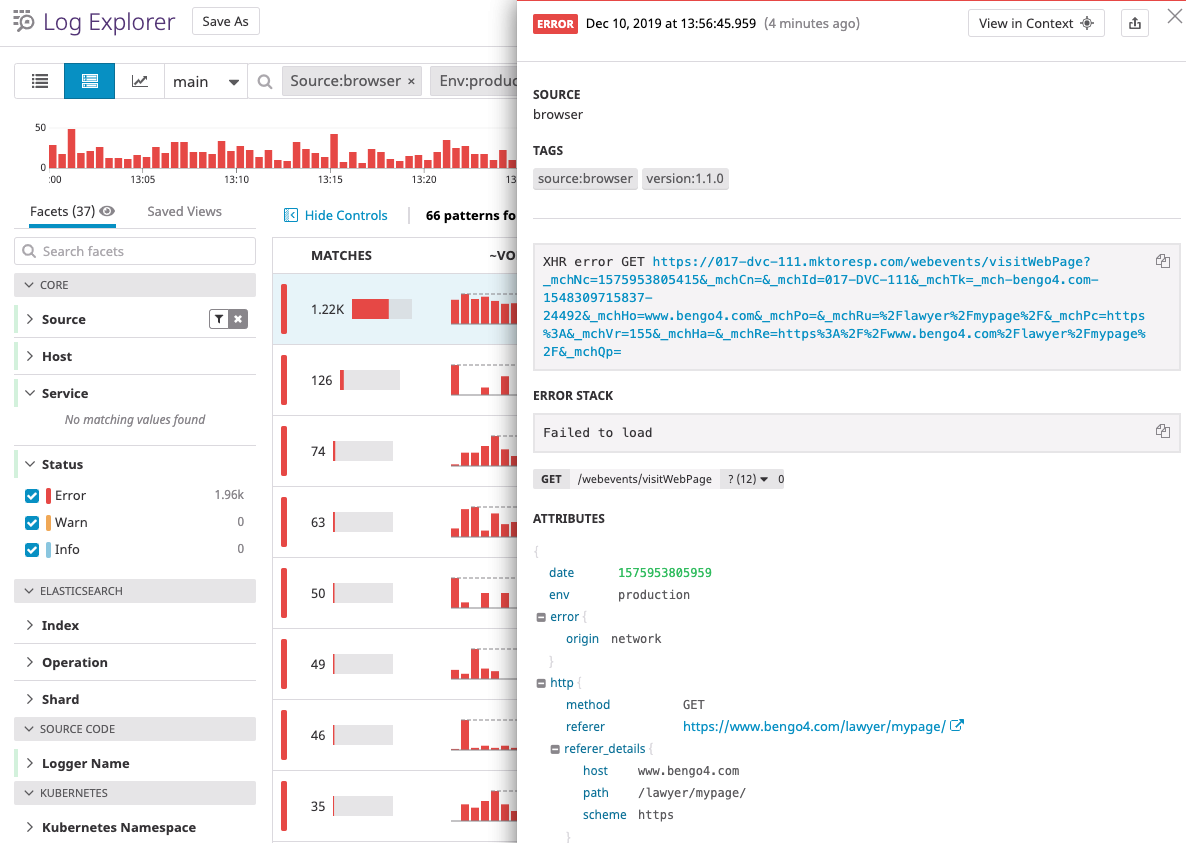Remove the Source:browser filter
1186x843 pixels.
411,82
